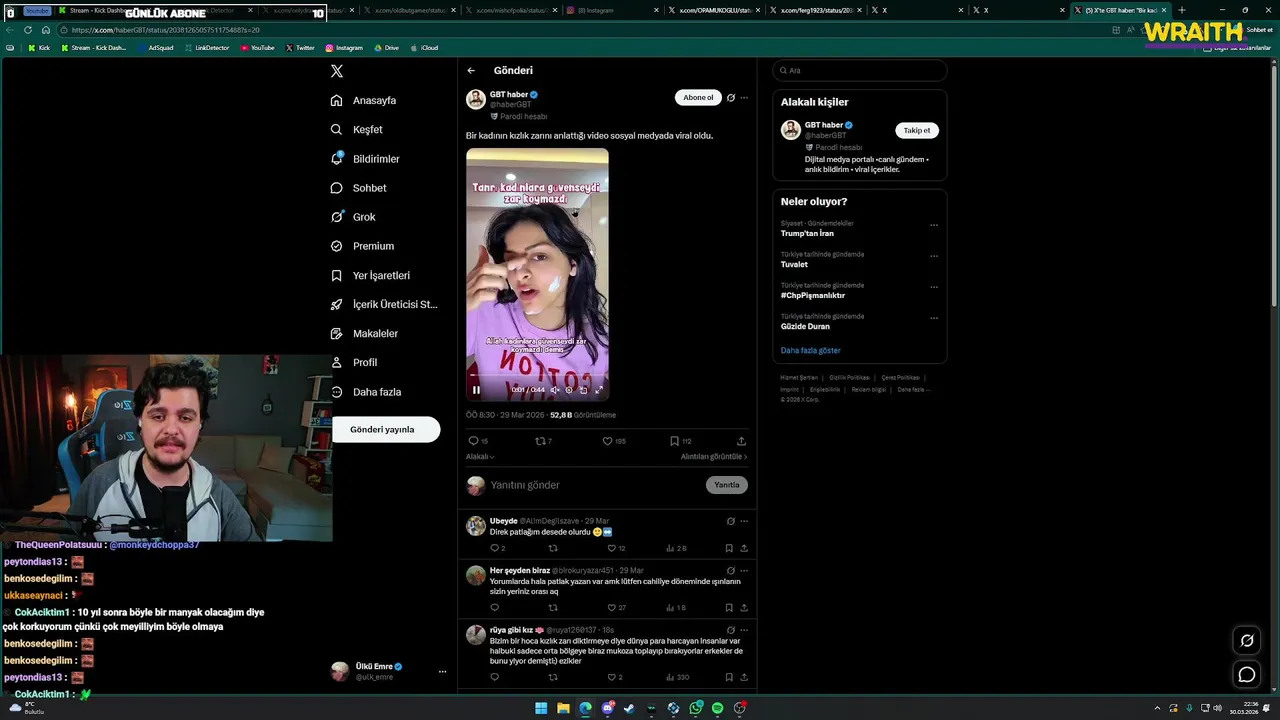Open WhatsApp from the taskbar

click(695, 708)
